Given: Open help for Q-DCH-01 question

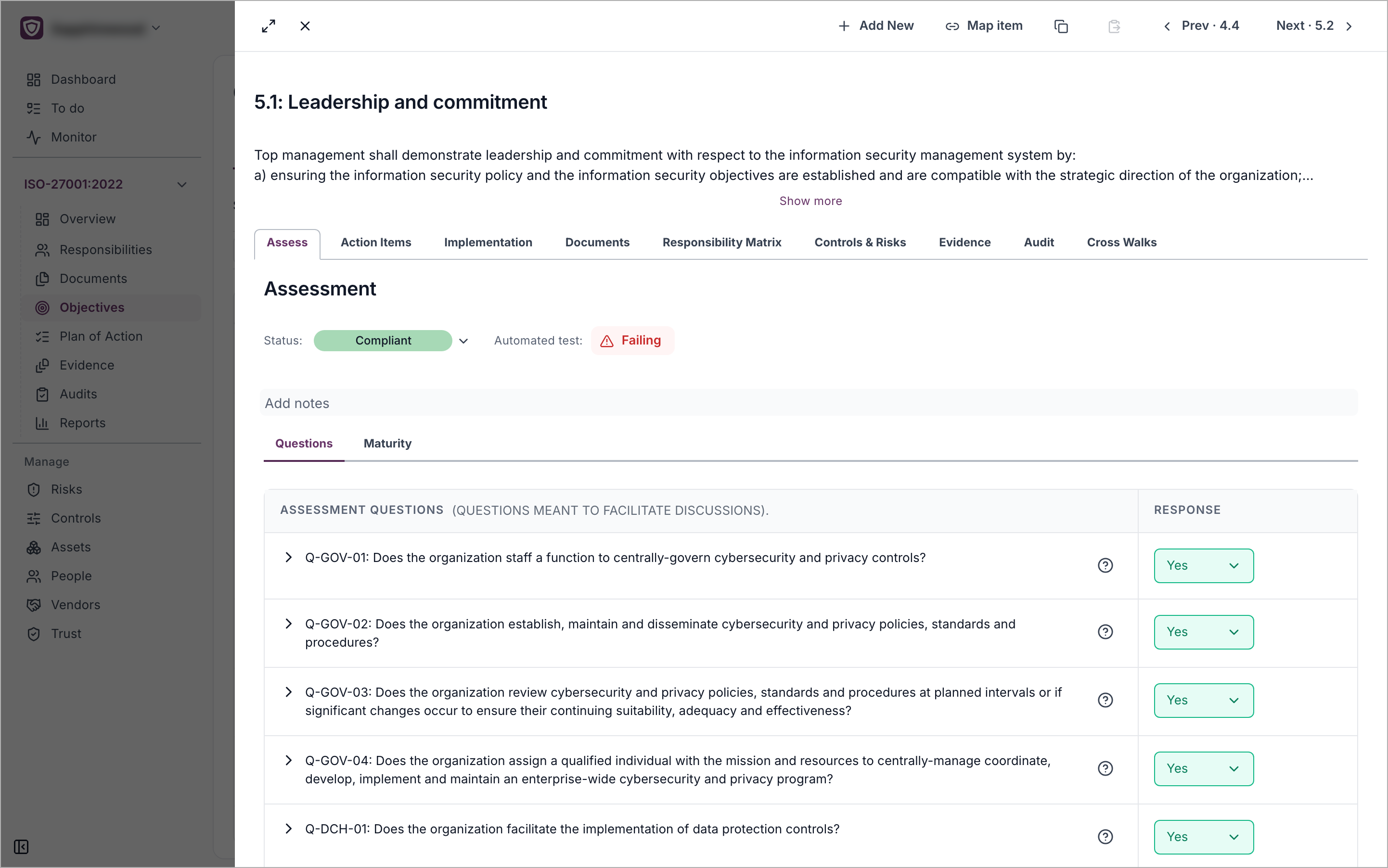Looking at the screenshot, I should (x=1105, y=837).
